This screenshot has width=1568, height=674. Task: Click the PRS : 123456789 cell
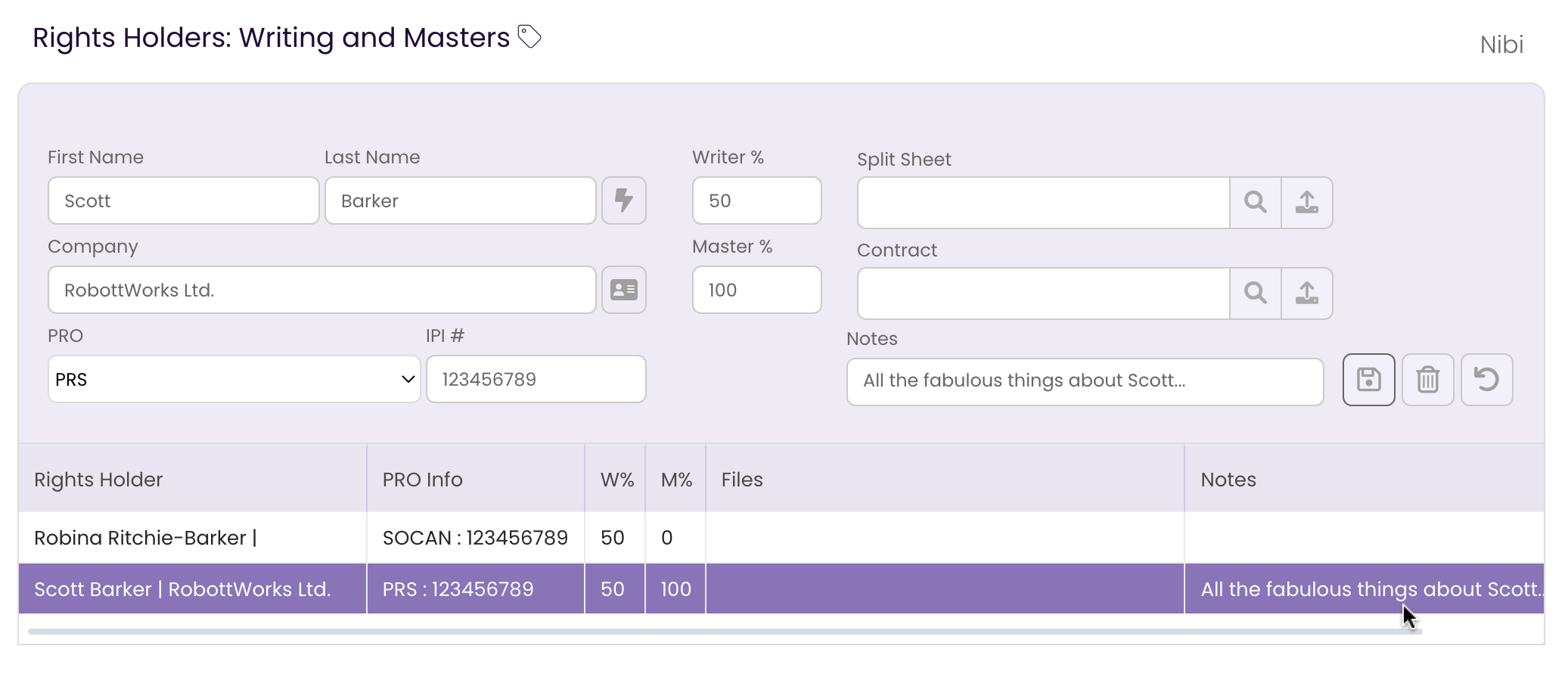point(476,589)
